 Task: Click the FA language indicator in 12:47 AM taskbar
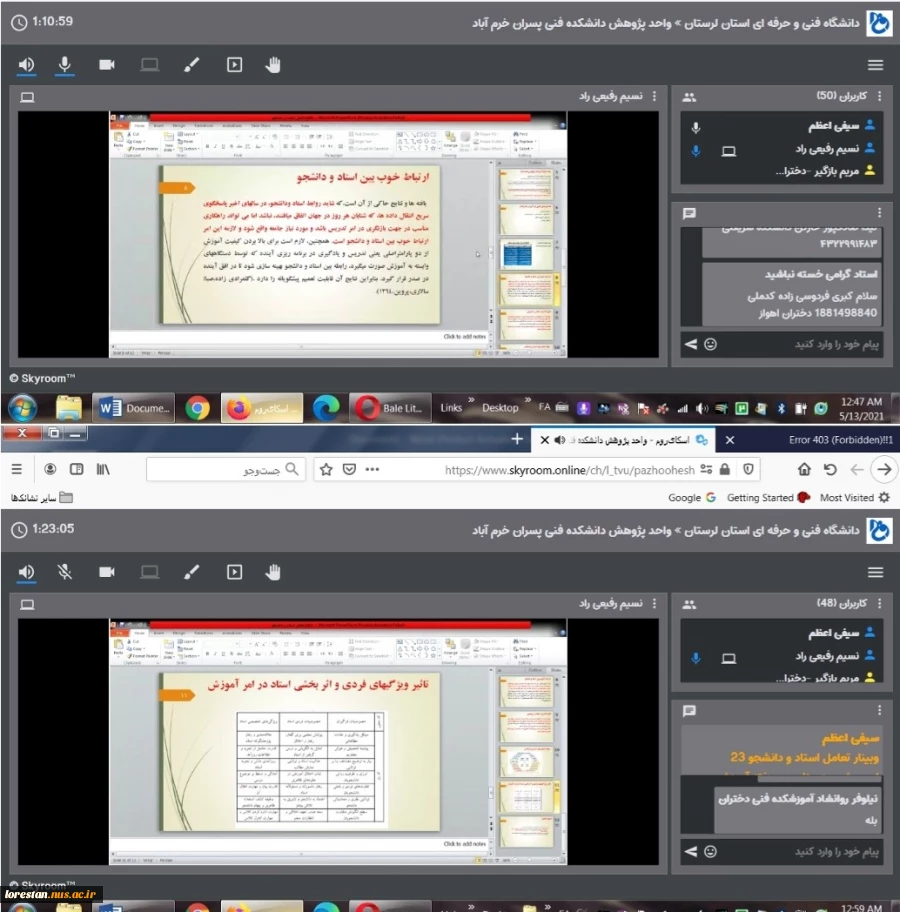(544, 407)
